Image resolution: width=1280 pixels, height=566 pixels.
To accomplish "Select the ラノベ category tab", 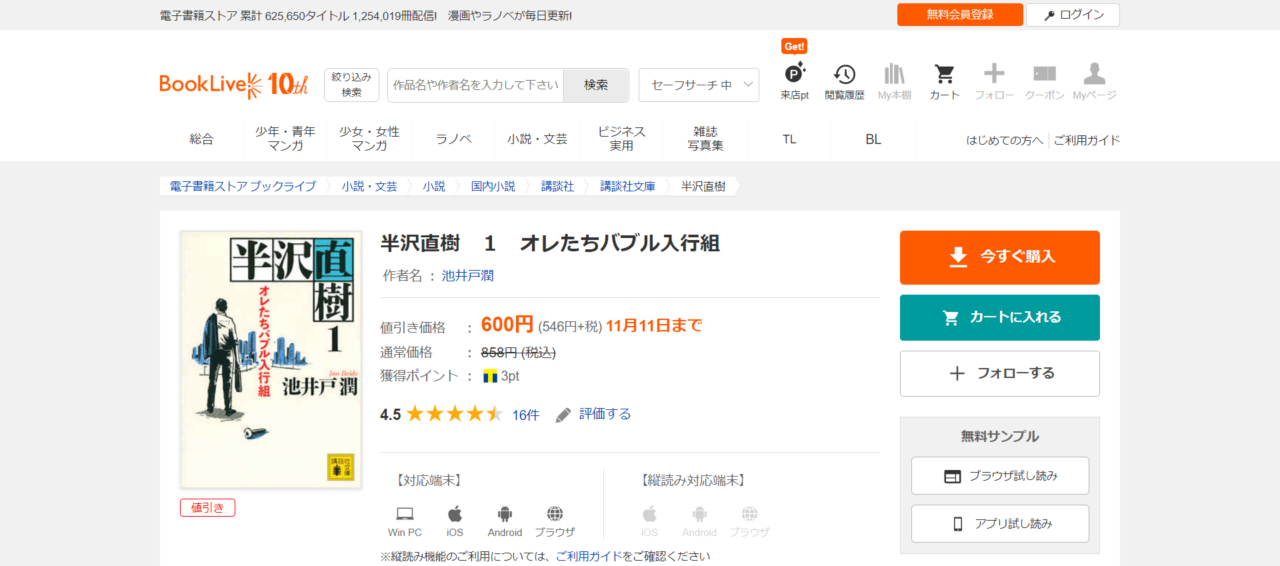I will coord(453,139).
